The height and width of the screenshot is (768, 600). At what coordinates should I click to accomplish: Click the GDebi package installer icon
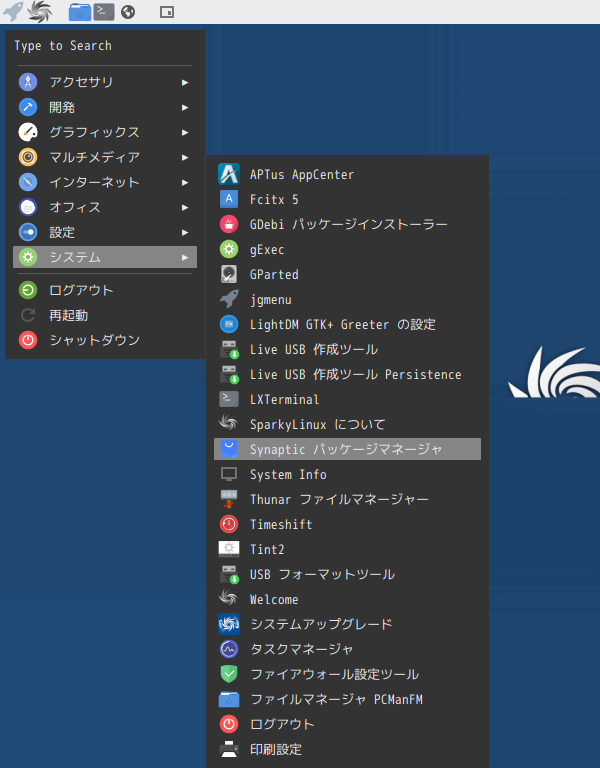coord(229,224)
